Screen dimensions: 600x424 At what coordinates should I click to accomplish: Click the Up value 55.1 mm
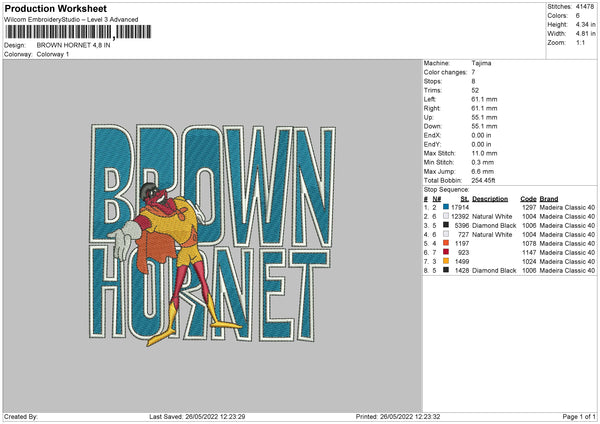tap(484, 117)
